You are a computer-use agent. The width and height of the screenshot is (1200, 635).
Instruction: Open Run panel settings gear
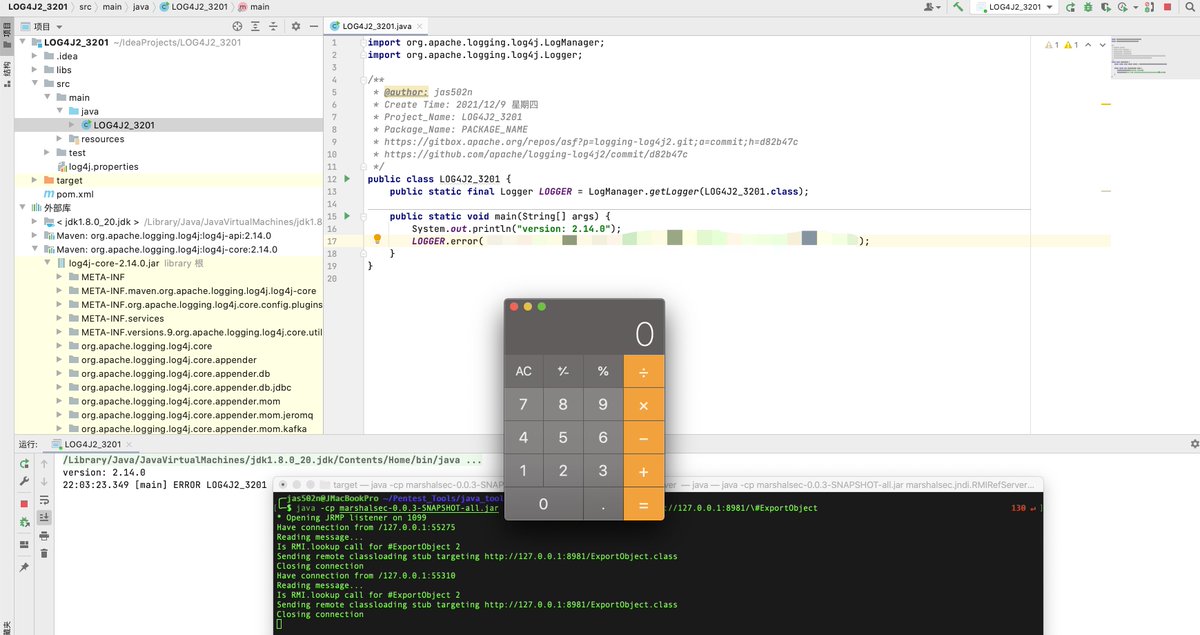(1194, 443)
